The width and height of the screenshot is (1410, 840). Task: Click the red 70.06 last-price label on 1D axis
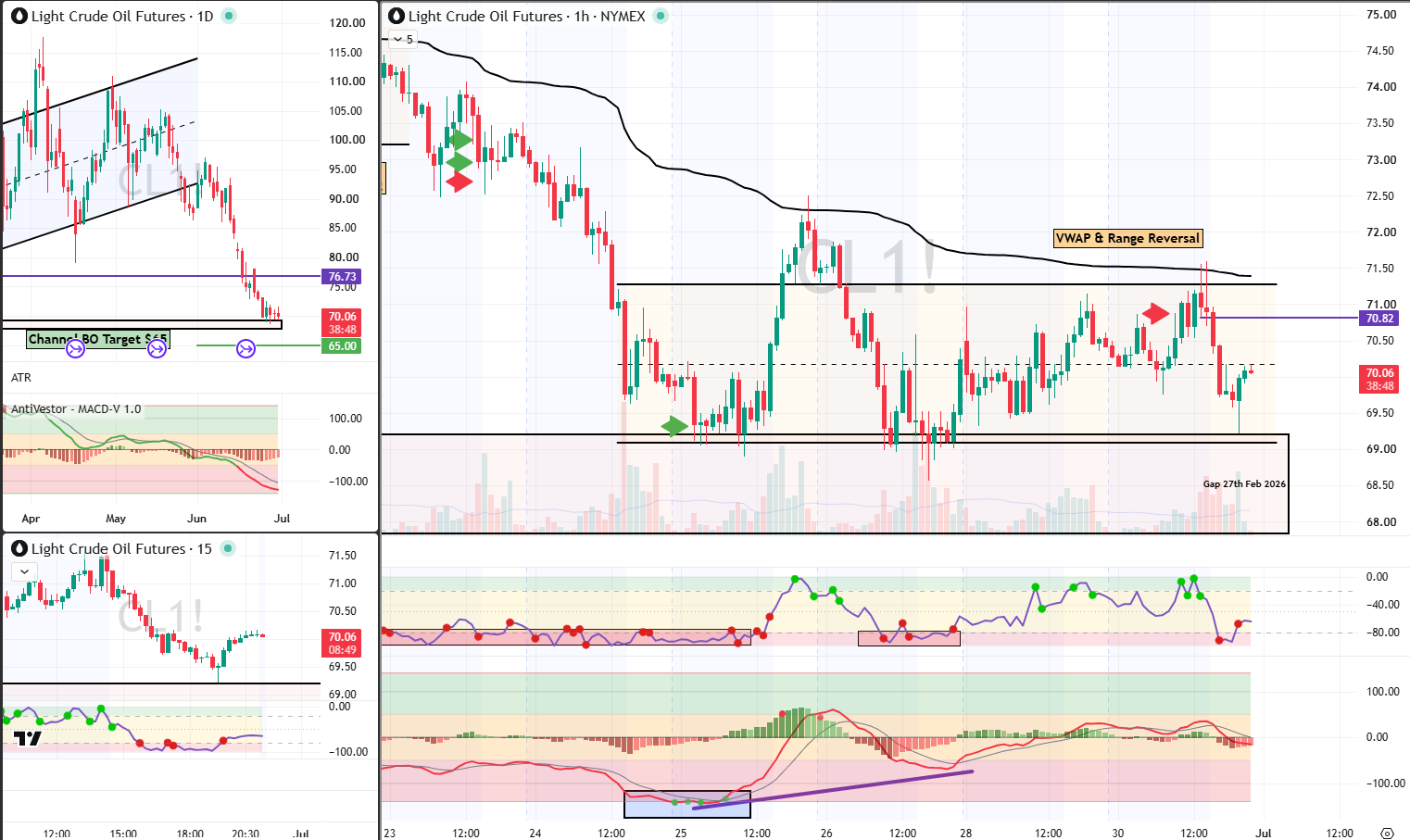pyautogui.click(x=342, y=322)
